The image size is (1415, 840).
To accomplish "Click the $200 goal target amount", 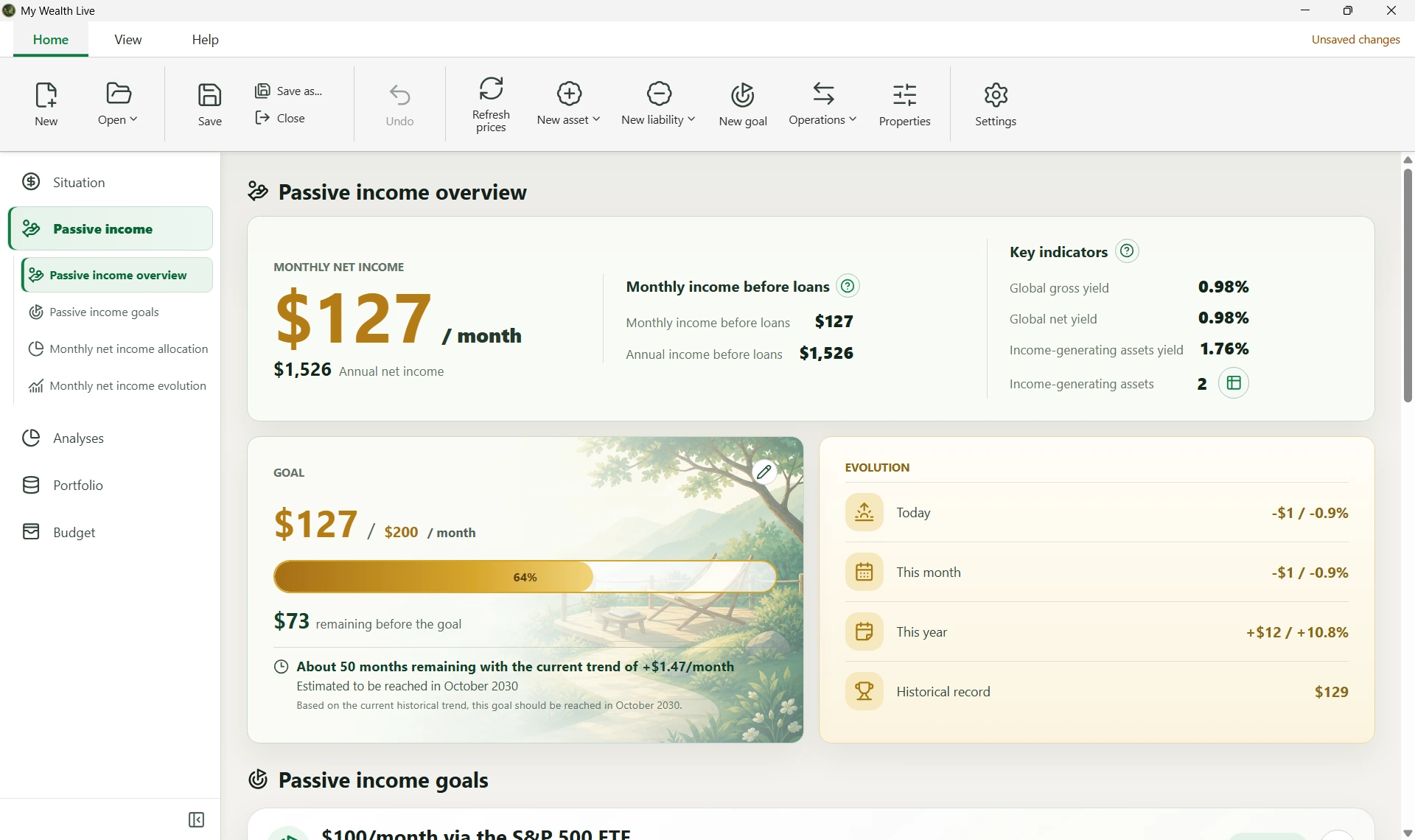I will pos(402,532).
